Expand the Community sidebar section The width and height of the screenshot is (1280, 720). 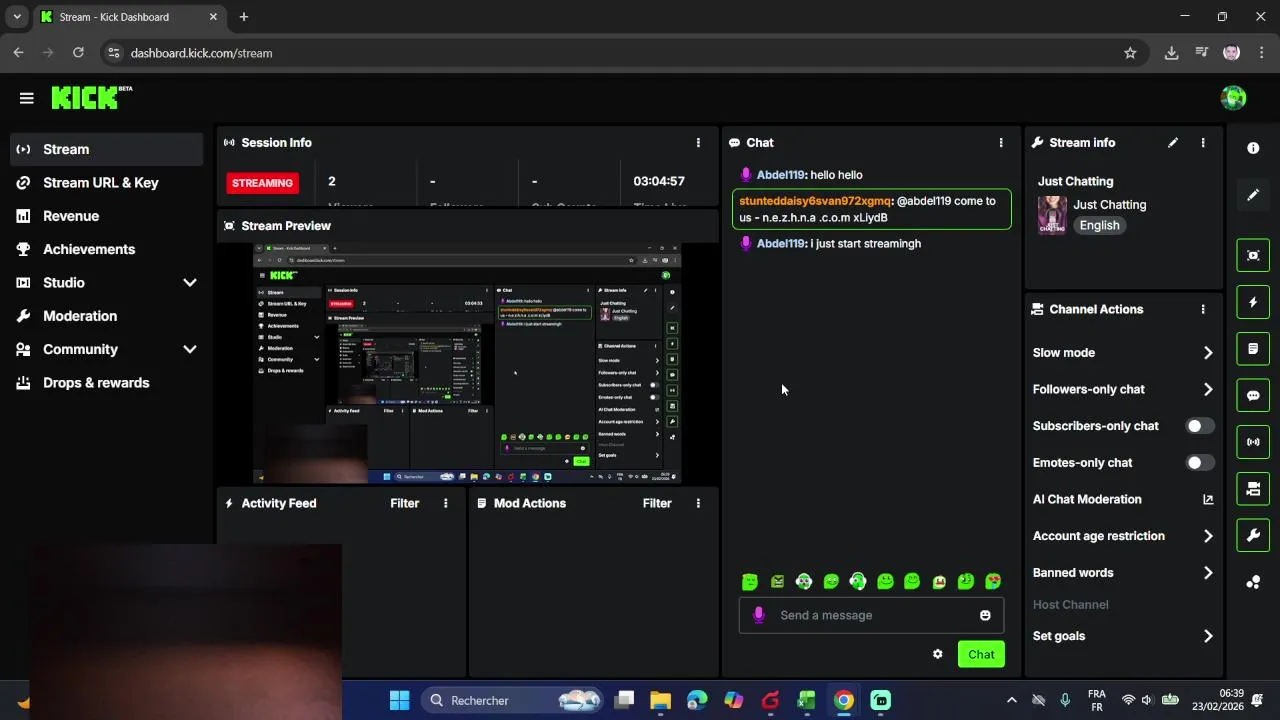click(x=190, y=349)
